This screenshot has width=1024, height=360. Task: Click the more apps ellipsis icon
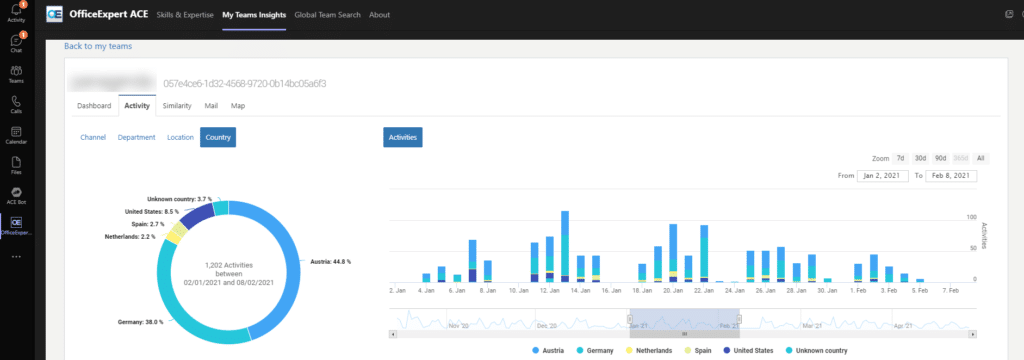point(16,257)
